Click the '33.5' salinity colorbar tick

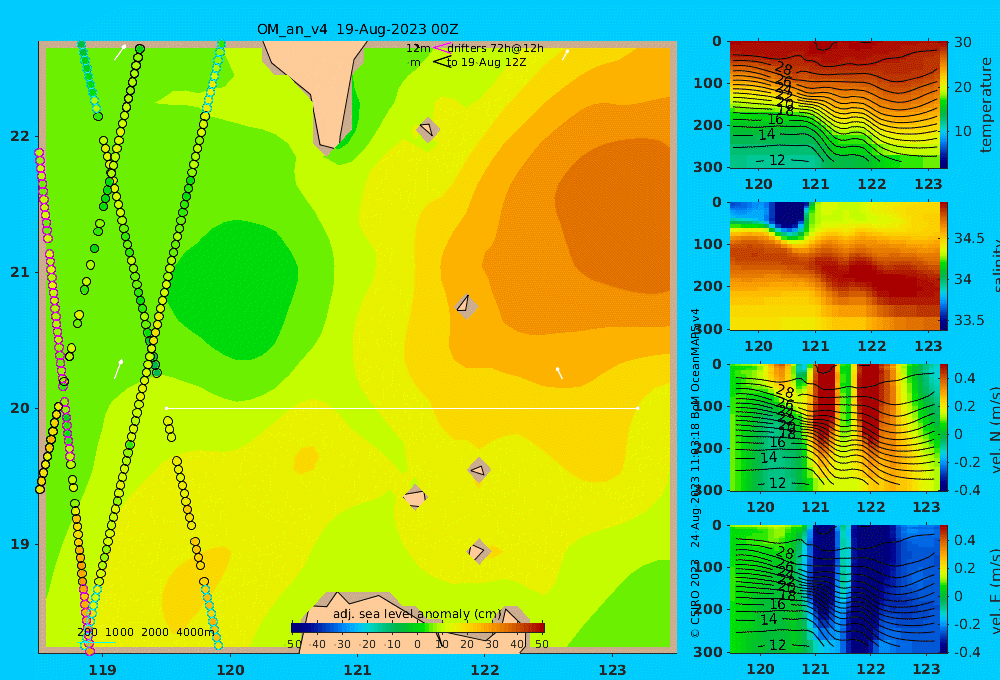968,320
